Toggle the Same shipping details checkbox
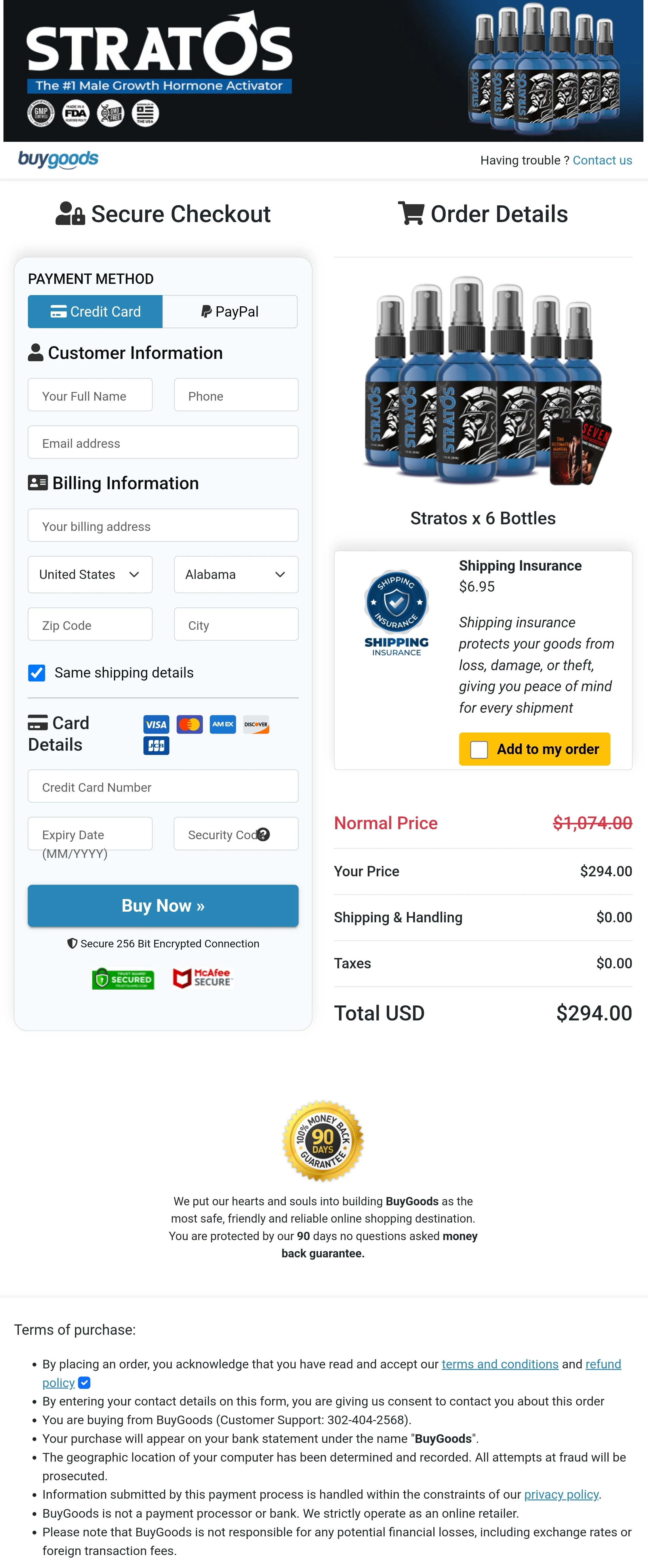648x1568 pixels. 37,673
